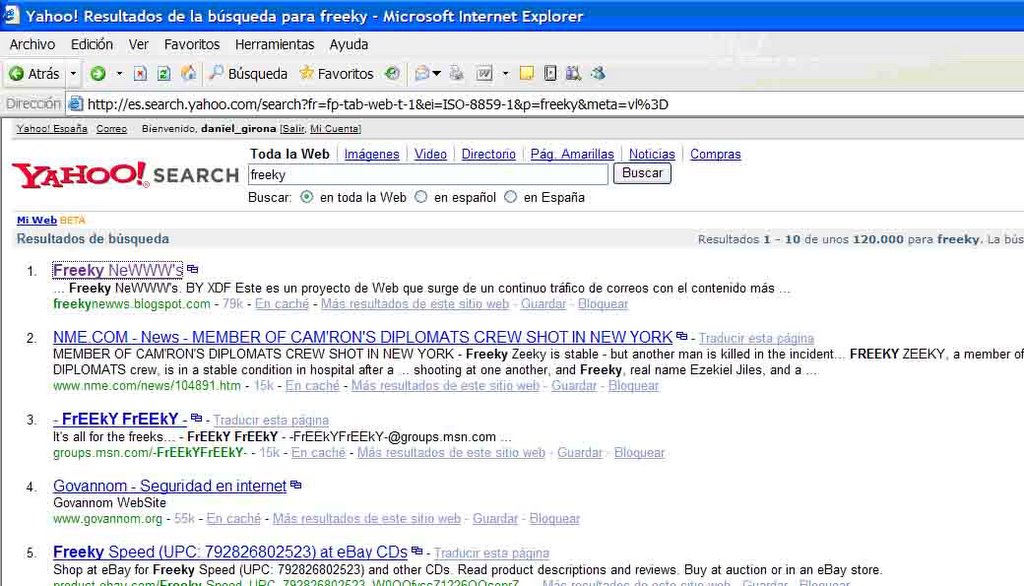The height and width of the screenshot is (586, 1024).
Task: Open the Freeky Speed eBay CDs link
Action: [231, 552]
